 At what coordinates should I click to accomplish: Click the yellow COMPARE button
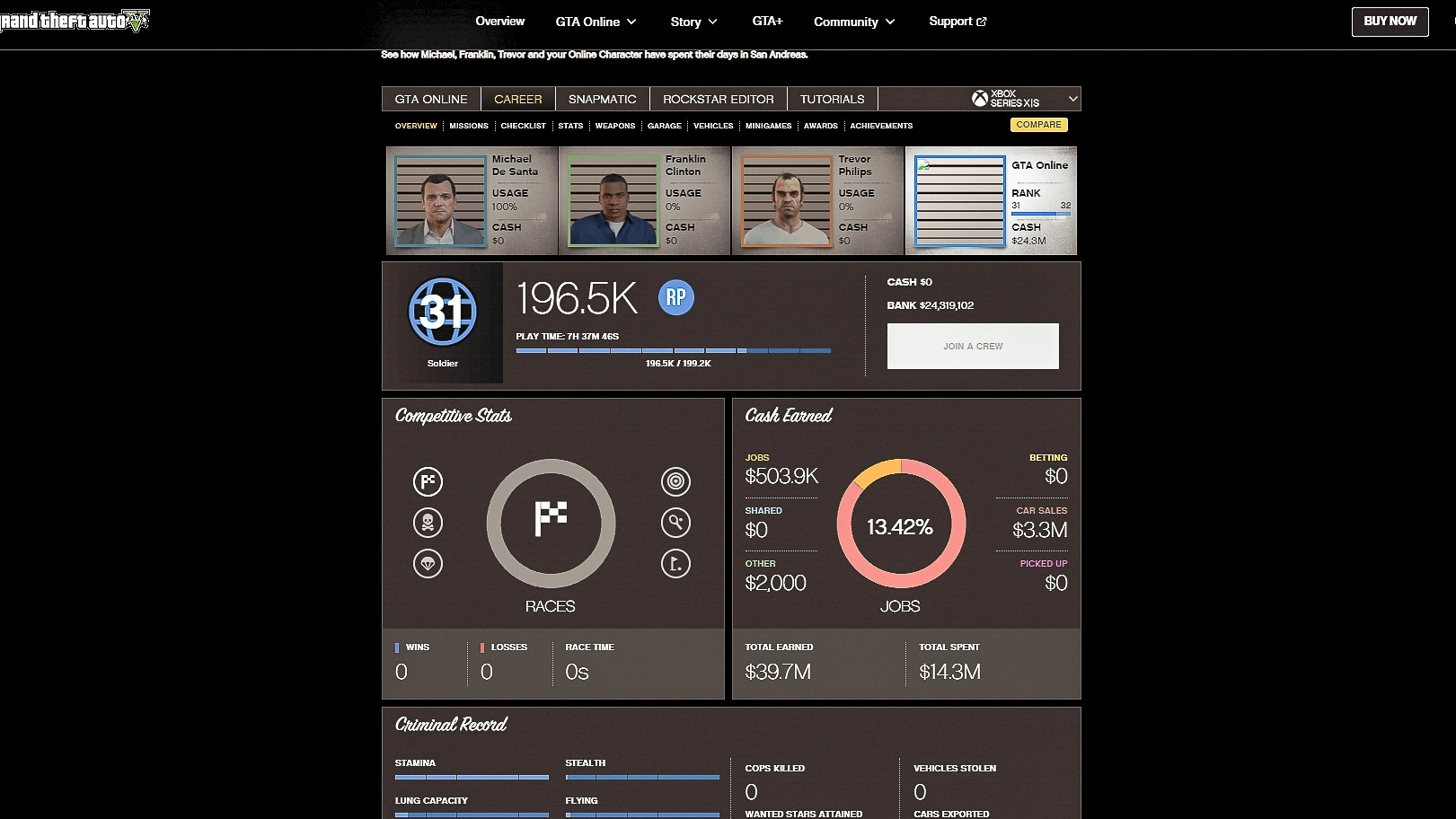pos(1039,125)
